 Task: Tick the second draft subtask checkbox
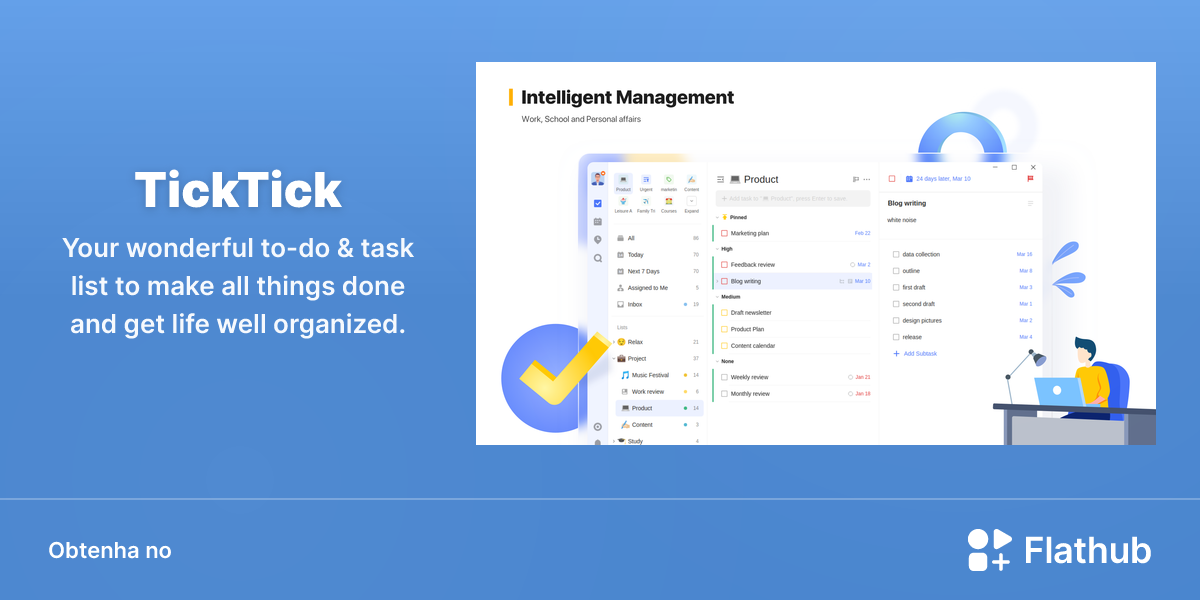(x=896, y=304)
